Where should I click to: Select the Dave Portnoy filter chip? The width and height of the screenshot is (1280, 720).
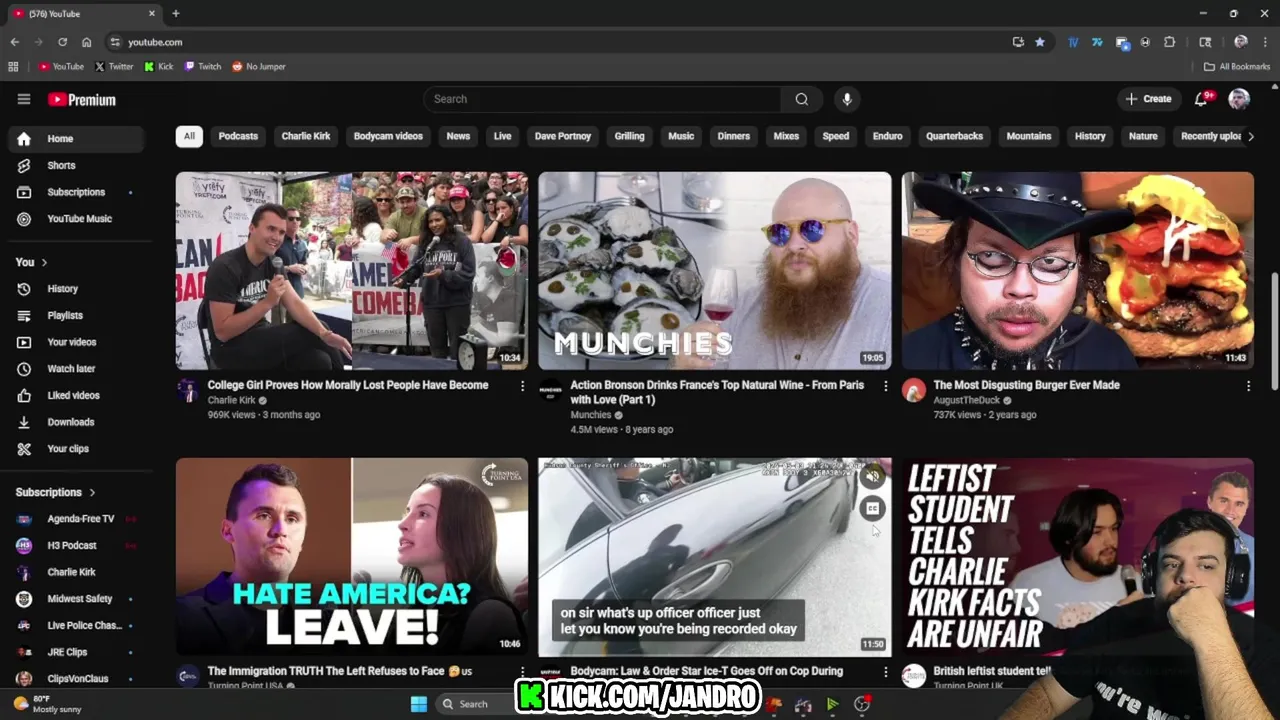click(x=563, y=136)
